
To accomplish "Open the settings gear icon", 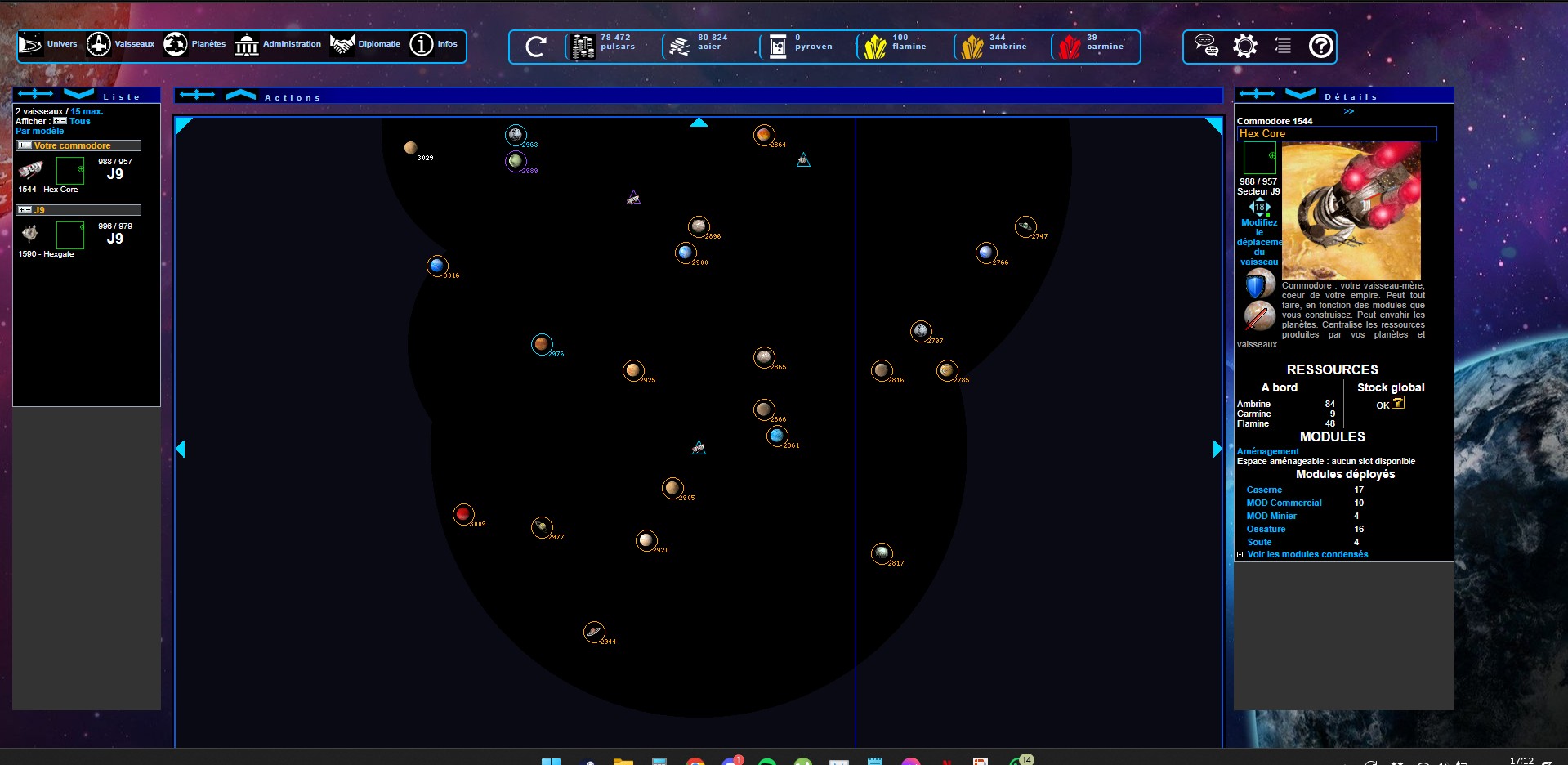I will click(x=1244, y=46).
